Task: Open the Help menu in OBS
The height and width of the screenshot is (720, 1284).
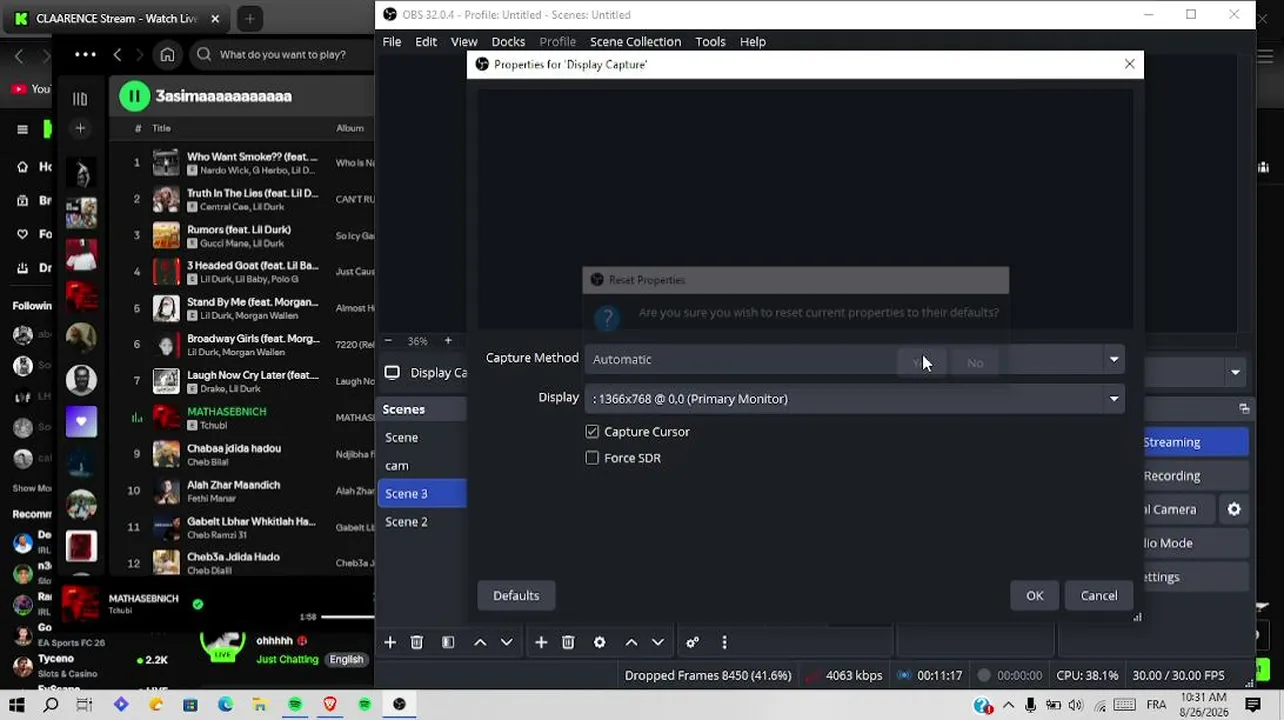Action: pyautogui.click(x=753, y=42)
